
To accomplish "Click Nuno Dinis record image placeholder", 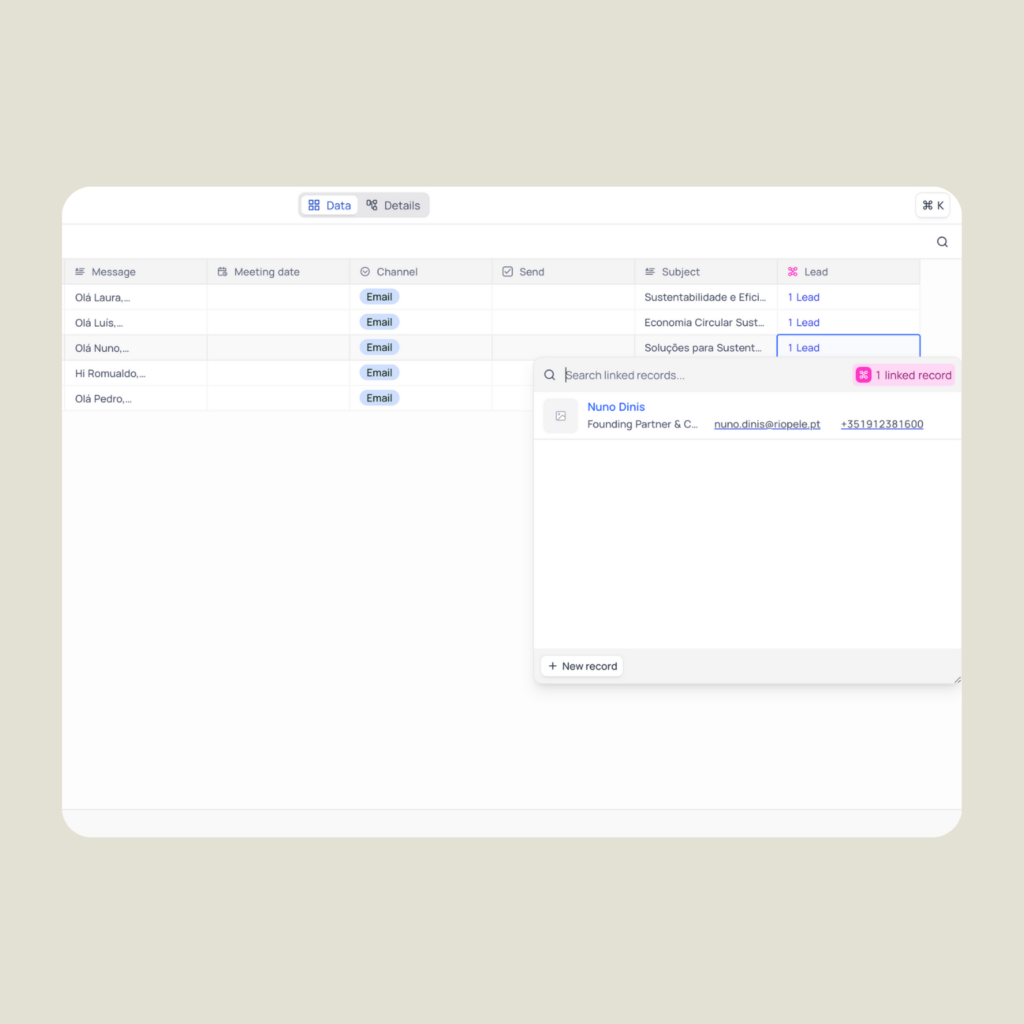I will click(560, 416).
